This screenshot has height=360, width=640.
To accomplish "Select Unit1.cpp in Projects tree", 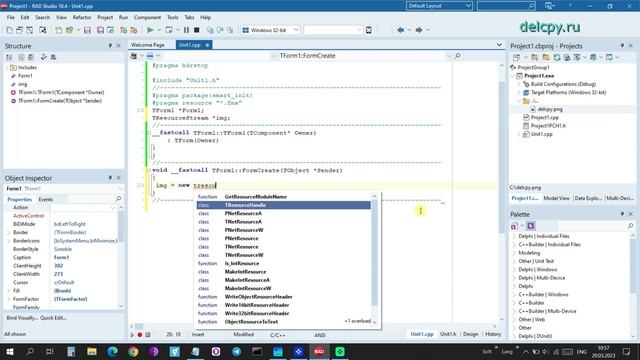I will [x=541, y=134].
